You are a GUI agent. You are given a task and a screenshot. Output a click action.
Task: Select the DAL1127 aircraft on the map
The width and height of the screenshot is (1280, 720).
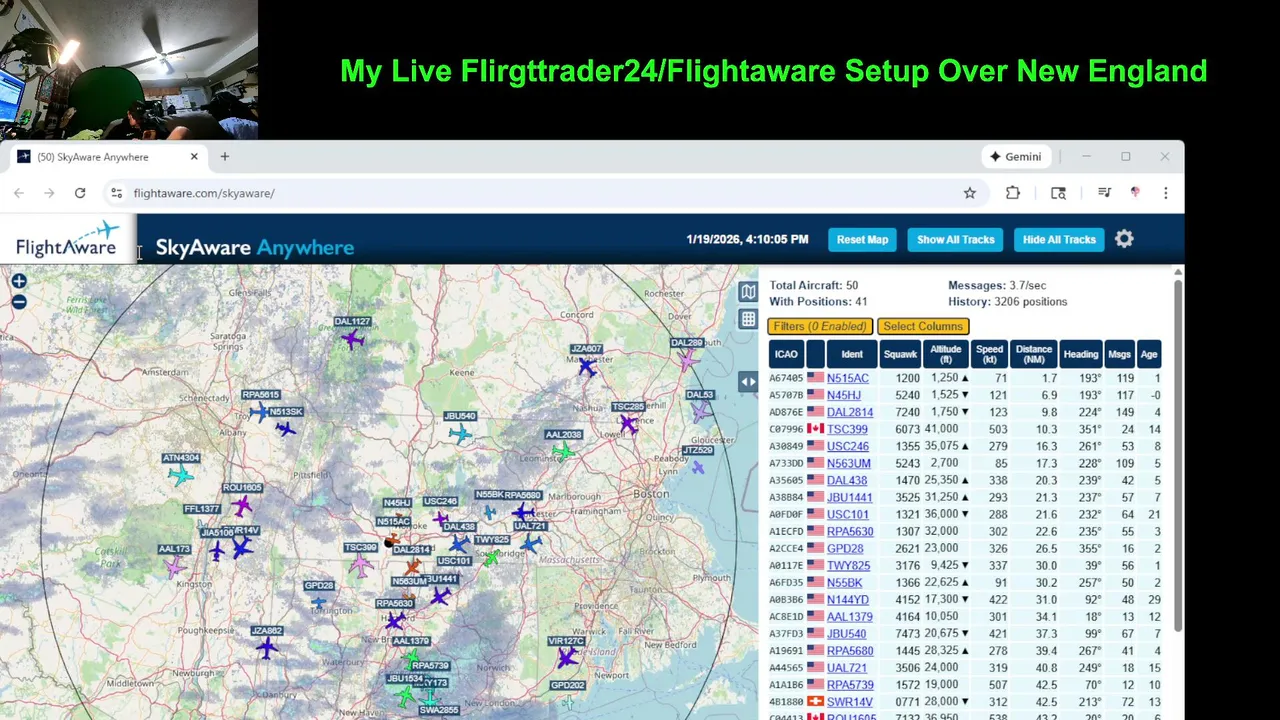352,339
